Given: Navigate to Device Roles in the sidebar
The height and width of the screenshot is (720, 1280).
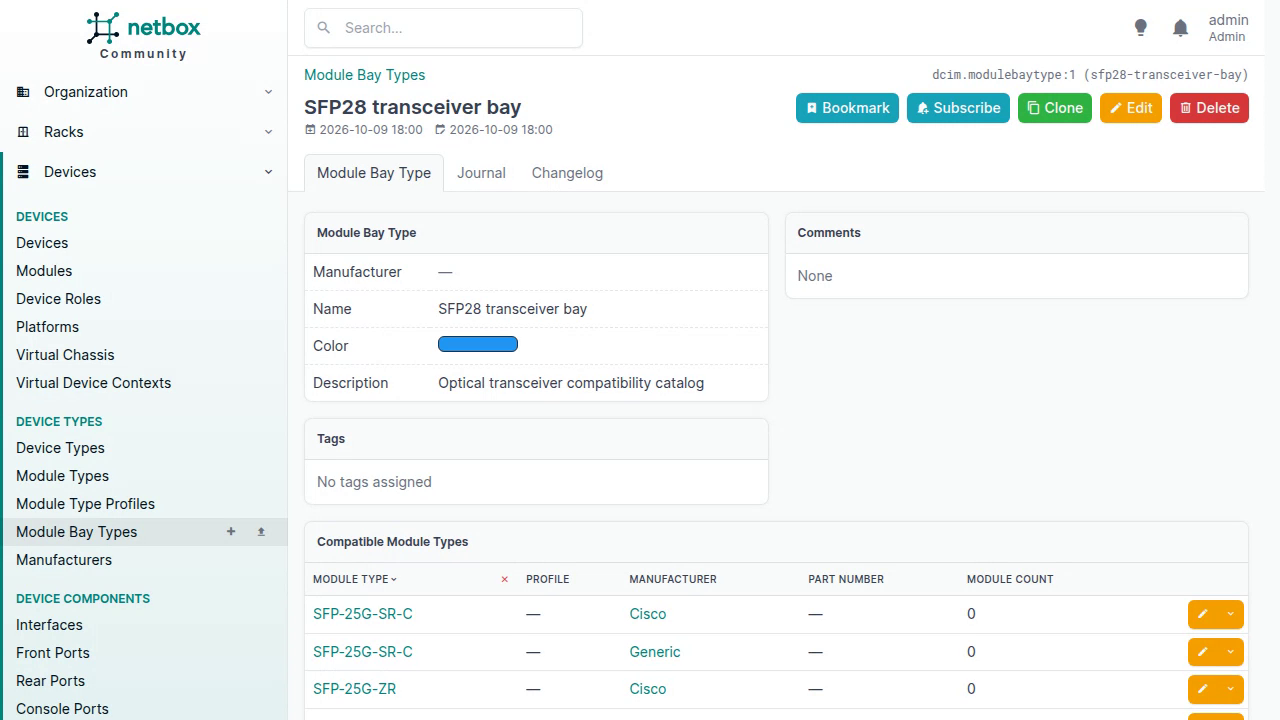Looking at the screenshot, I should [x=58, y=299].
